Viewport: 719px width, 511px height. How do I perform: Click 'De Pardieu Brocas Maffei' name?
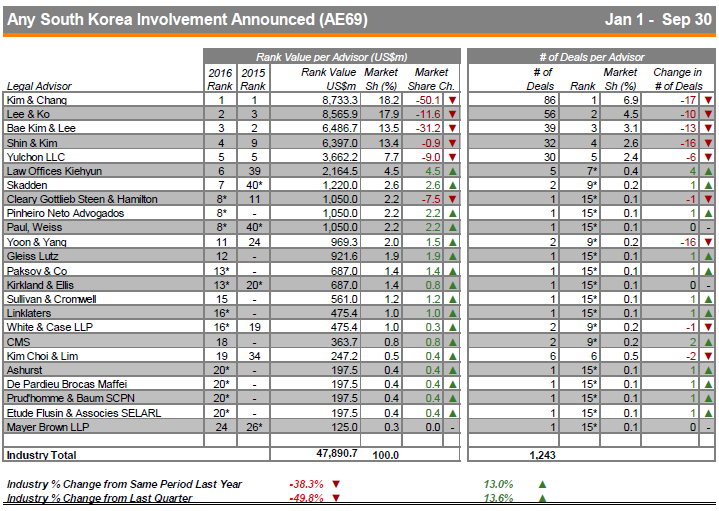coord(66,384)
